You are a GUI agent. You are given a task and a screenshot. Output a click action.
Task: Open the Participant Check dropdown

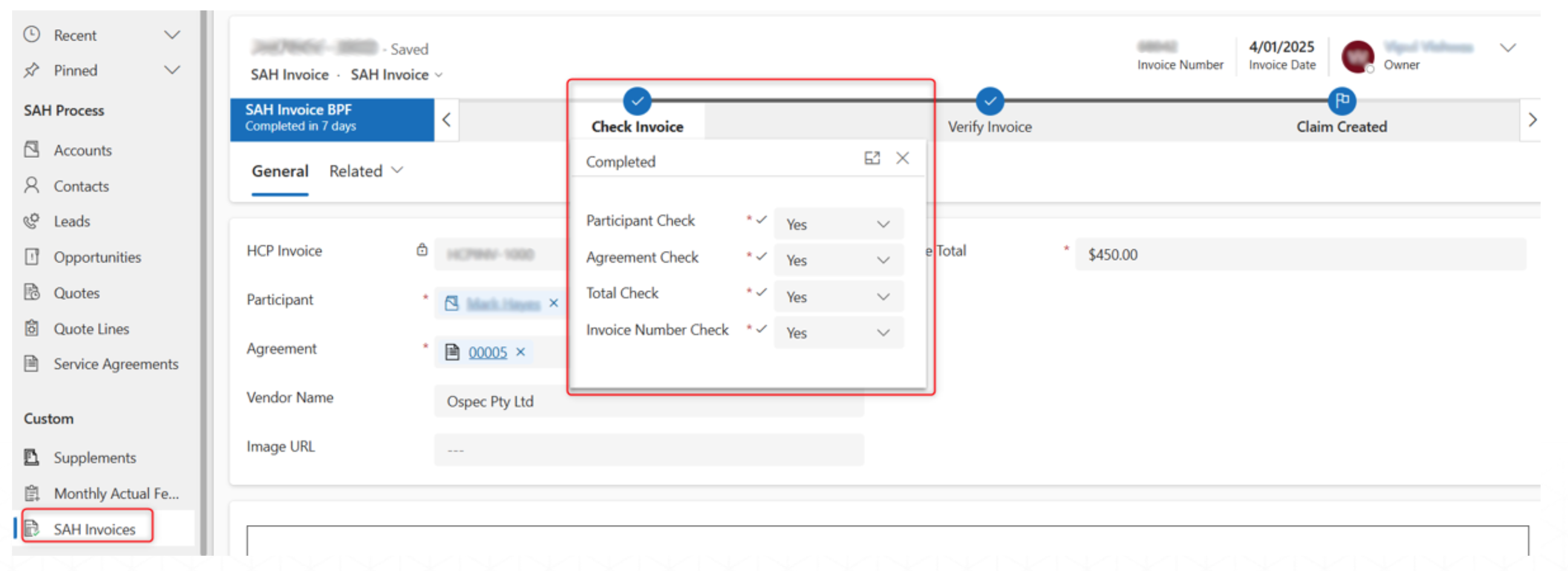(838, 224)
